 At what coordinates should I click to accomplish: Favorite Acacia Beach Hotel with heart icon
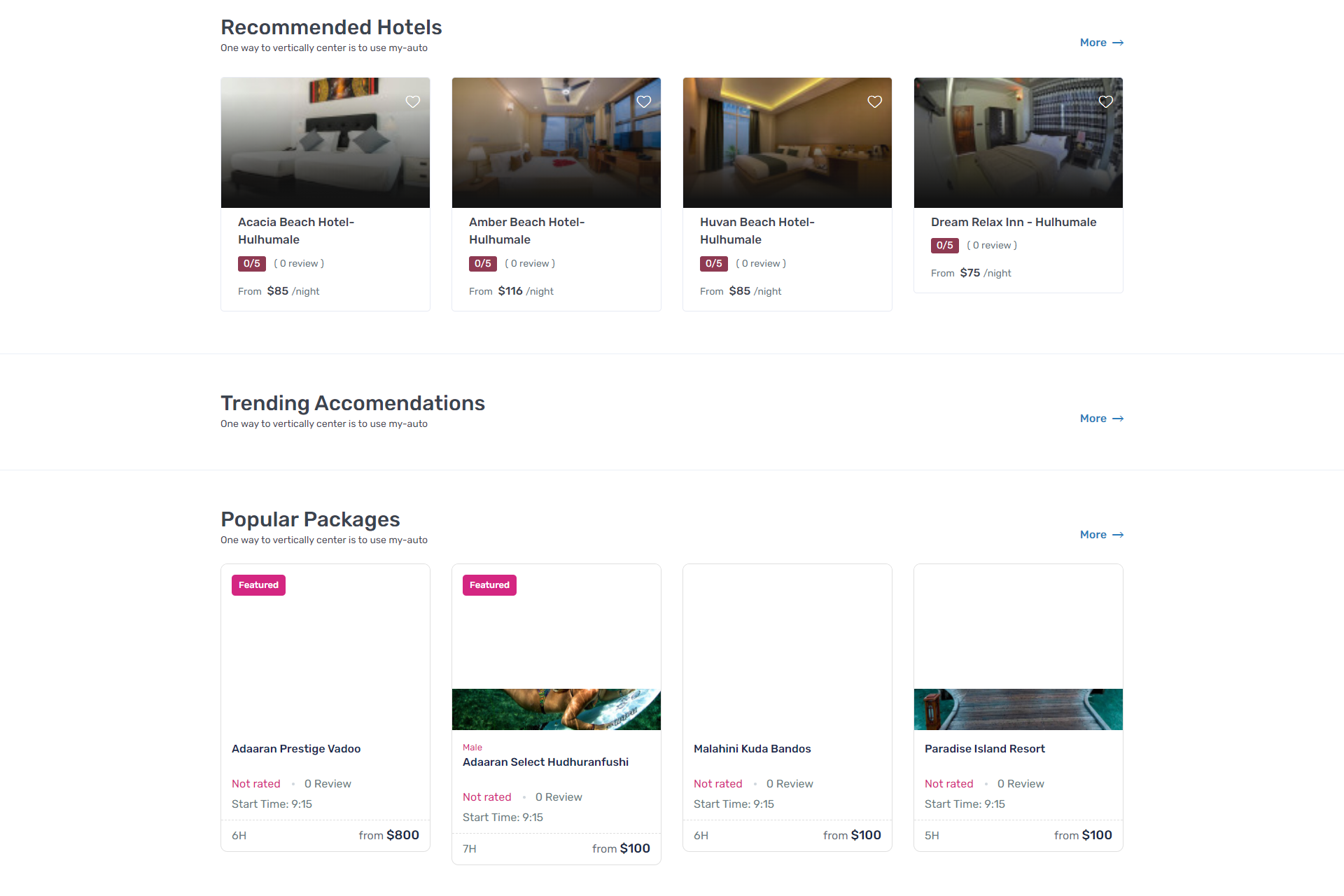click(413, 101)
